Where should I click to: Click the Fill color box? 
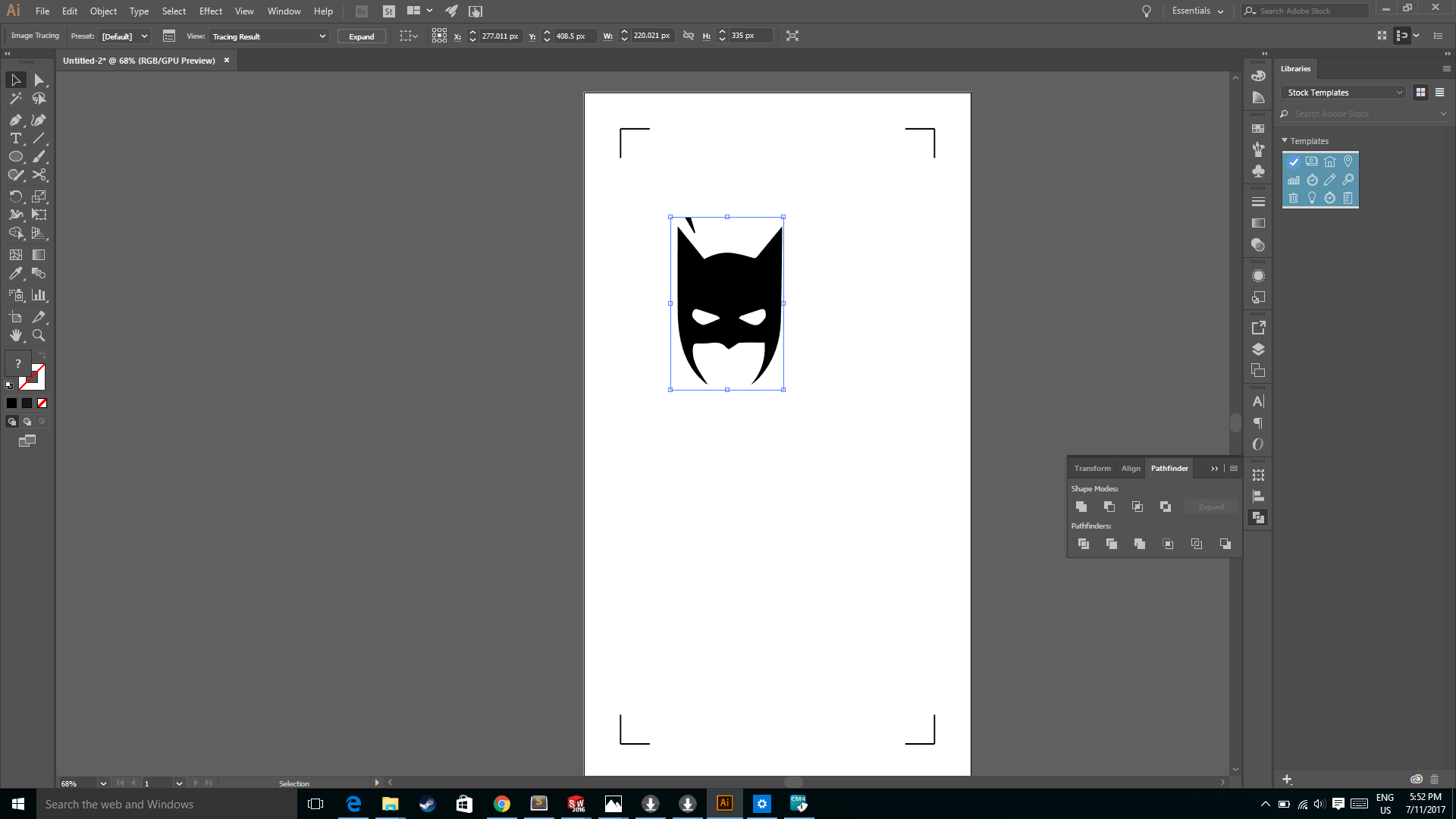click(x=18, y=364)
